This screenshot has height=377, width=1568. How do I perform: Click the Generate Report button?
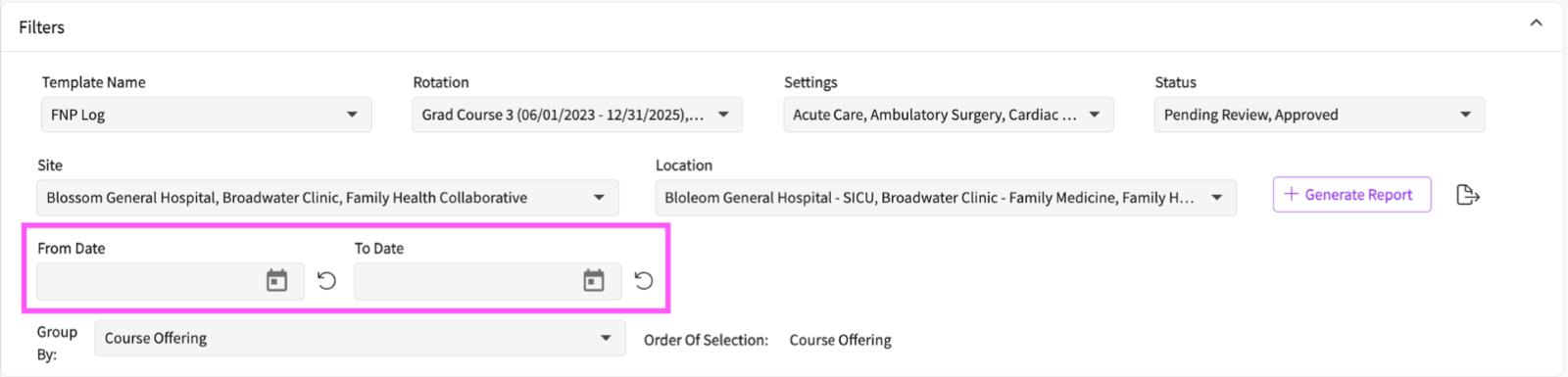(1351, 195)
